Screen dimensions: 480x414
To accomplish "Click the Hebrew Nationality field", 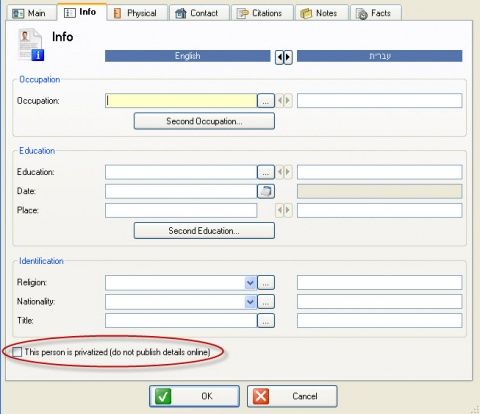I will [x=380, y=302].
